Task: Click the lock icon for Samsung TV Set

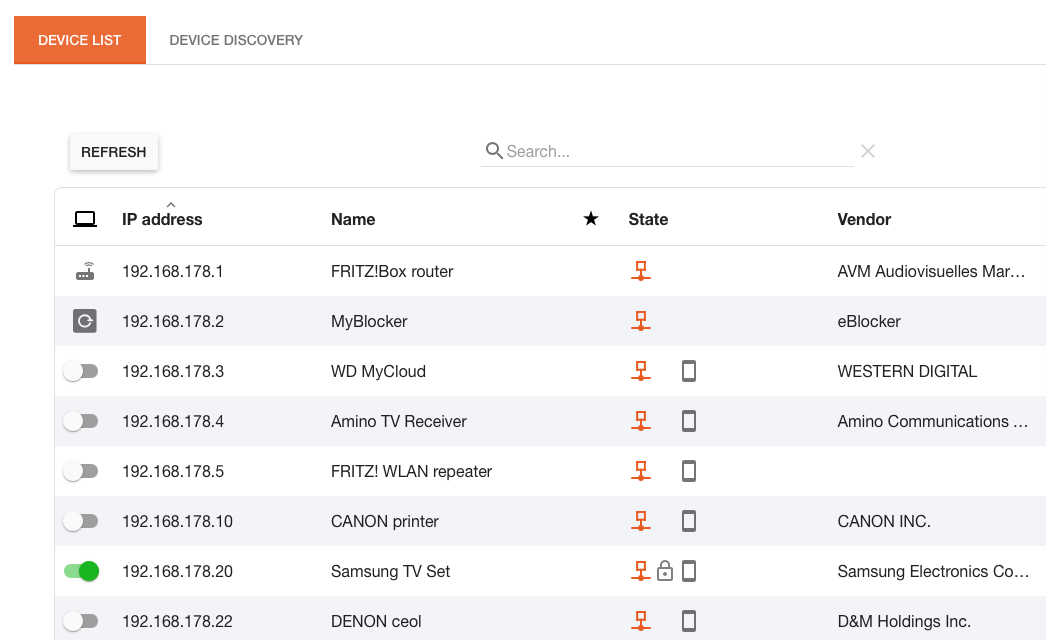Action: click(664, 571)
